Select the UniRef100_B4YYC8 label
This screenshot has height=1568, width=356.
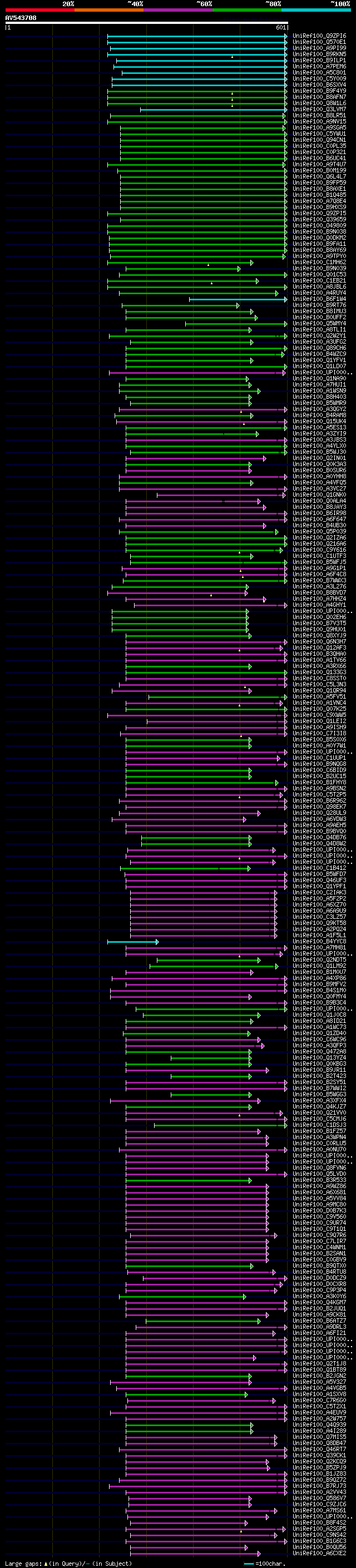[x=319, y=941]
